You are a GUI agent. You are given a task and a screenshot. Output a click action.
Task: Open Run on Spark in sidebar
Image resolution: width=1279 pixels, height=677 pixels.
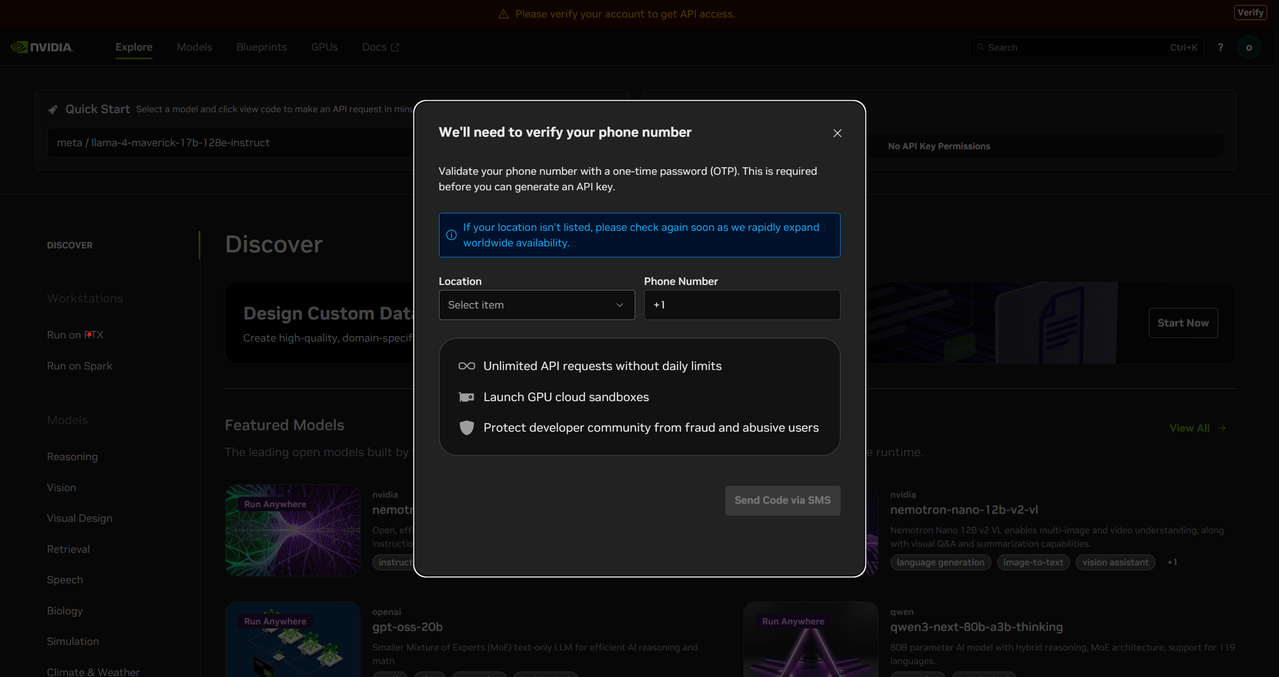(x=80, y=366)
